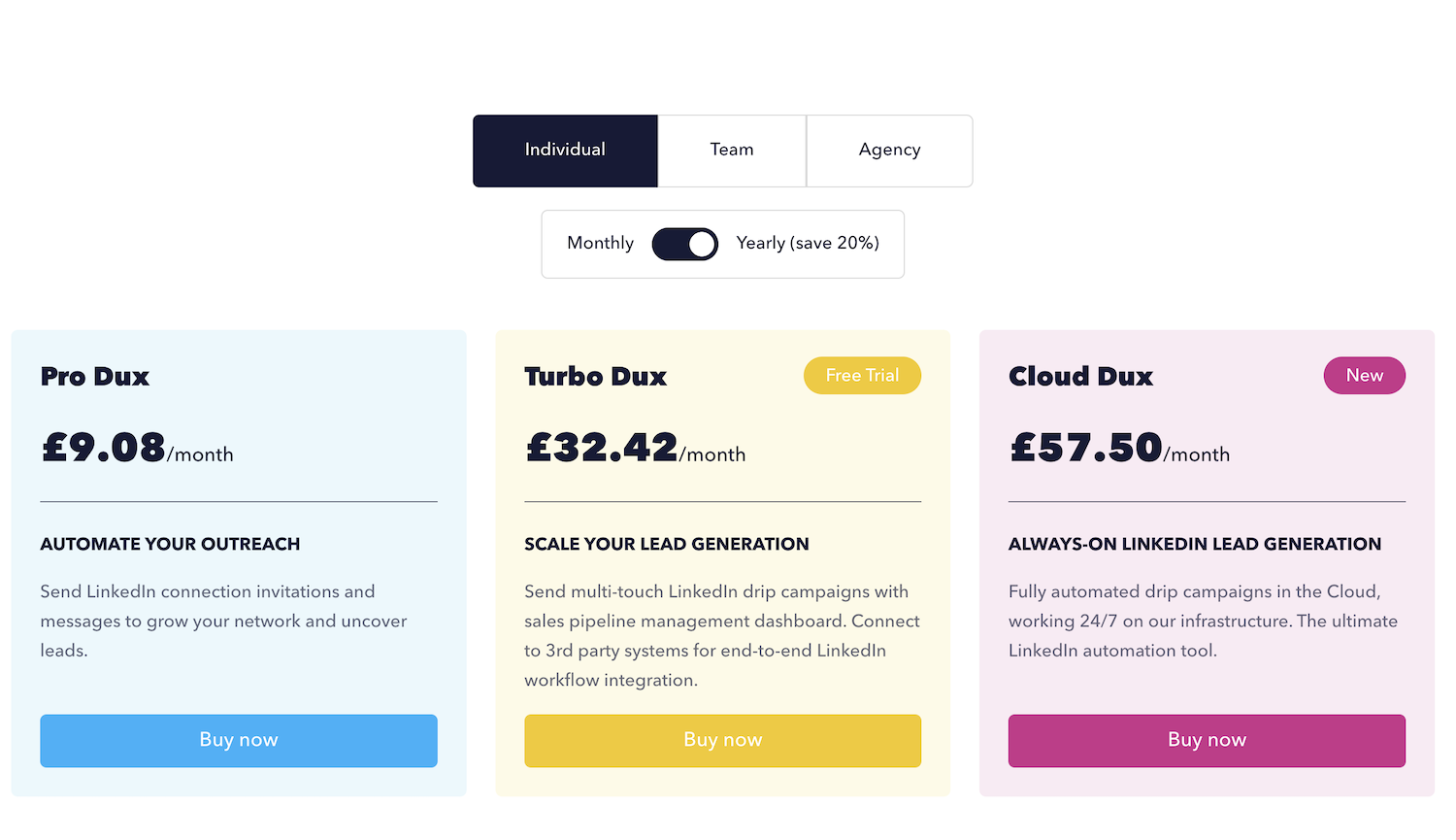The width and height of the screenshot is (1456, 840).
Task: Click the Yearly (save 20%) label
Action: pyautogui.click(x=808, y=244)
